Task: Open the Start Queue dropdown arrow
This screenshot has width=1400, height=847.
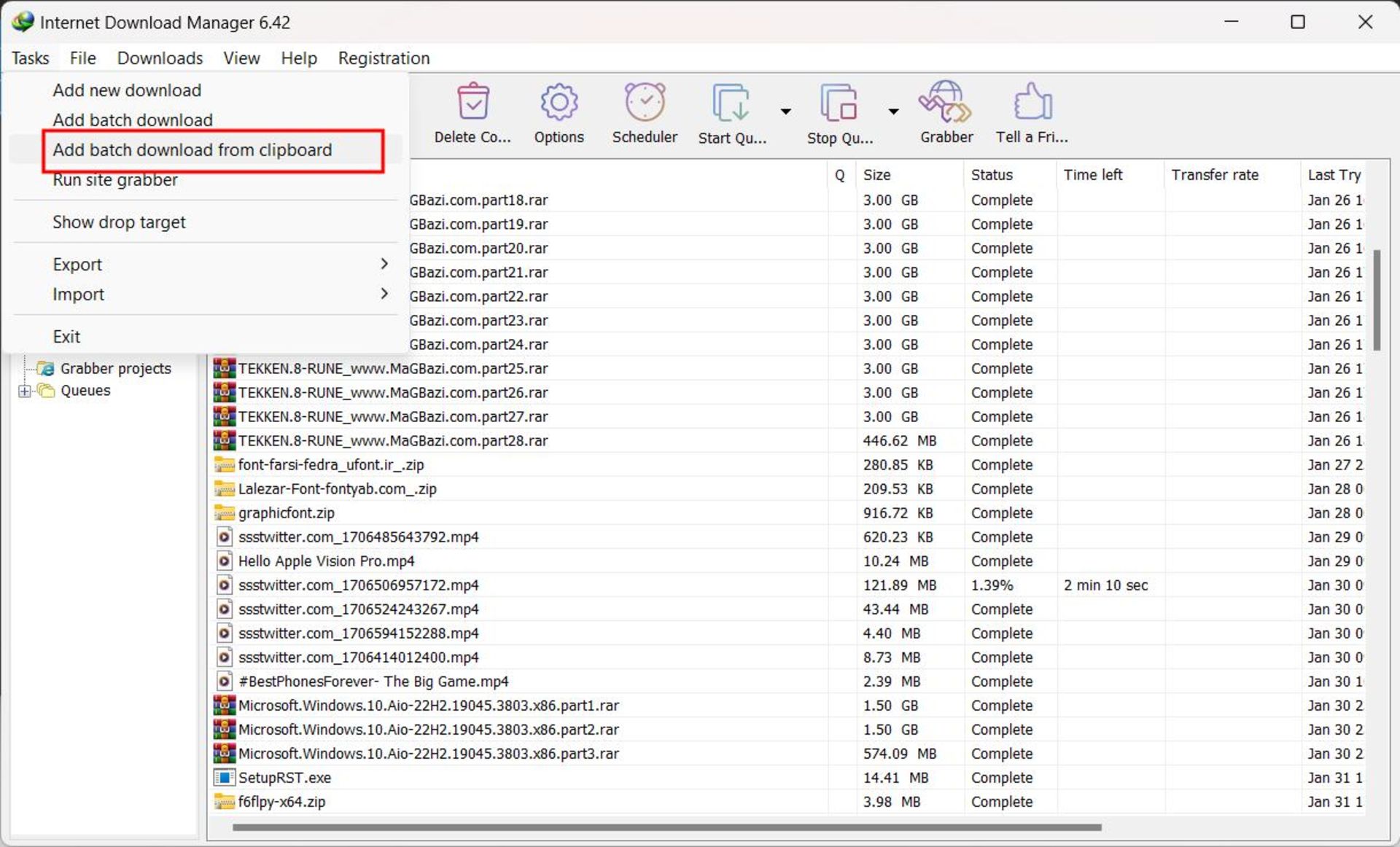Action: [x=785, y=112]
